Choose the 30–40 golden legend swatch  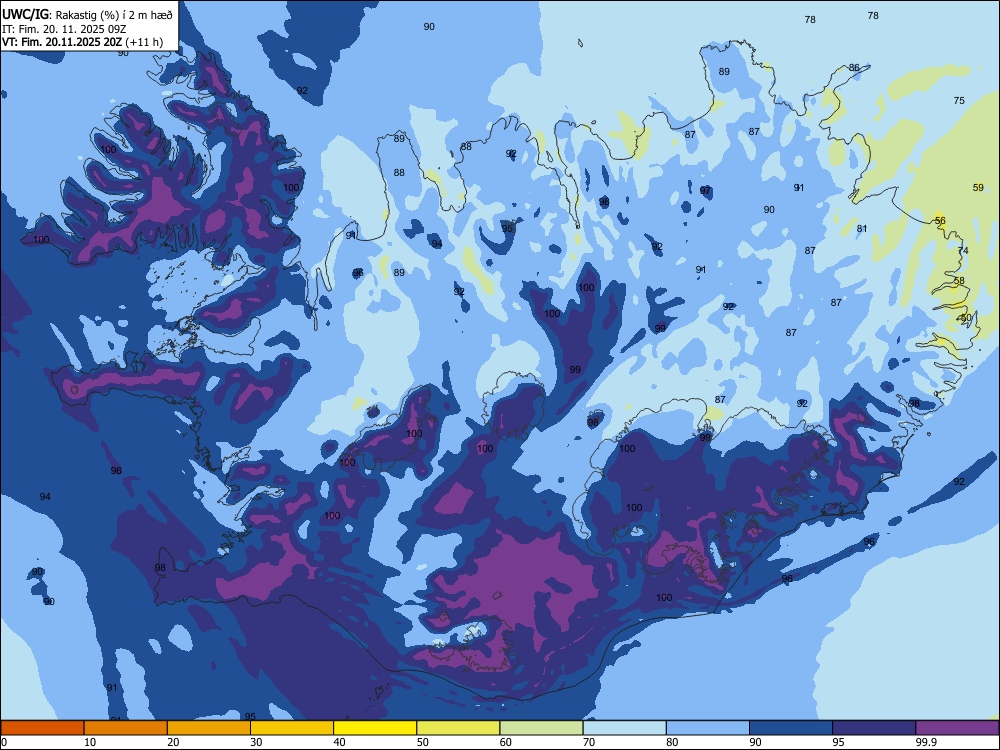[x=292, y=728]
